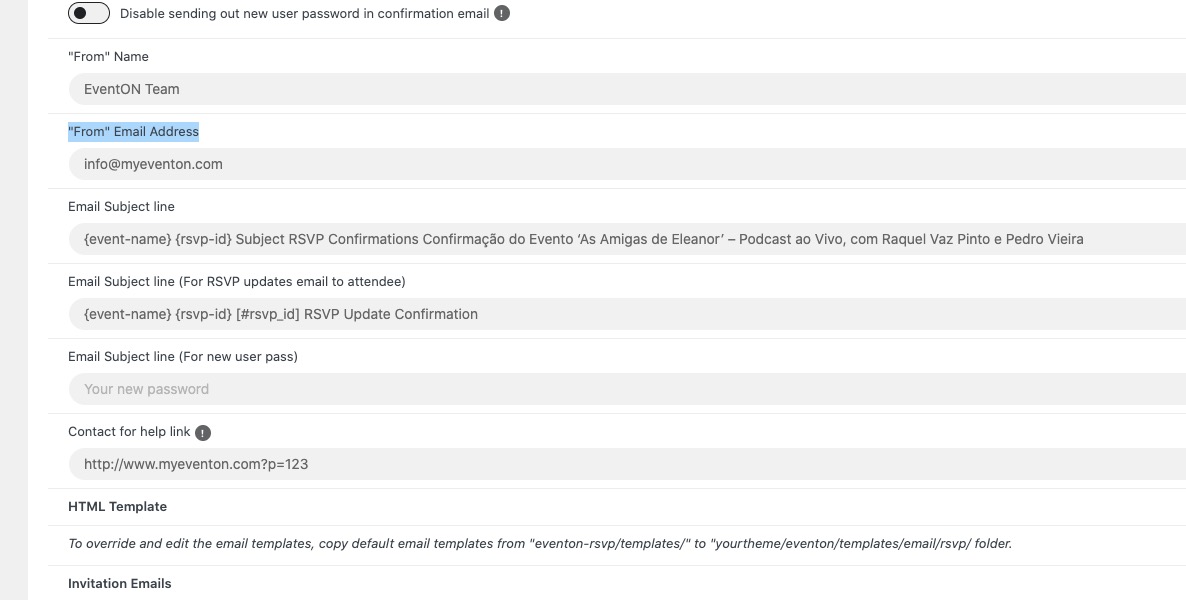Screen dimensions: 1186x600
Task: Click the http://www.myeventon.com?p=123 help link field
Action: click(x=627, y=464)
